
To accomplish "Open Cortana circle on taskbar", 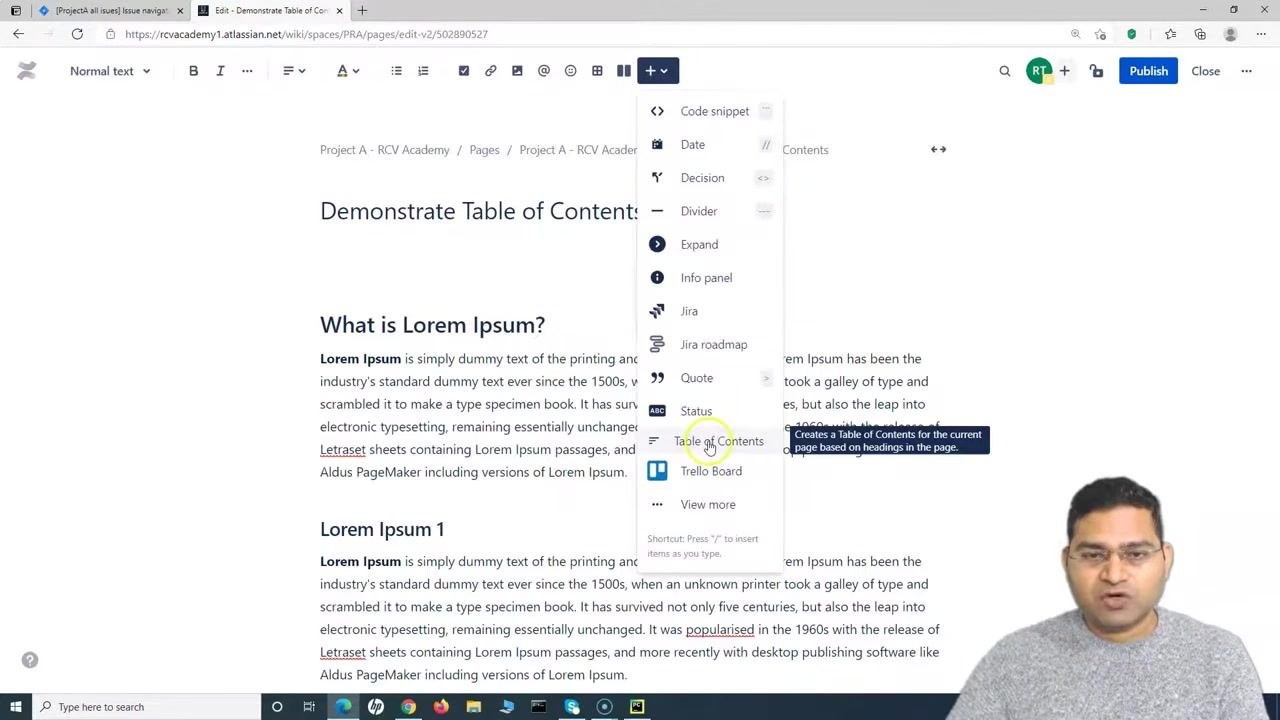I will point(277,707).
